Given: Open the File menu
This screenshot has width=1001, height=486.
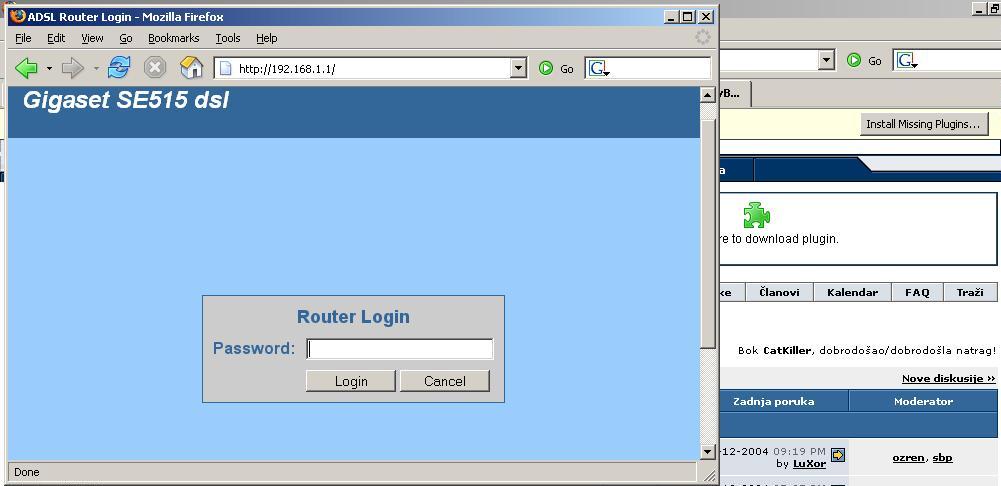Looking at the screenshot, I should pos(23,38).
